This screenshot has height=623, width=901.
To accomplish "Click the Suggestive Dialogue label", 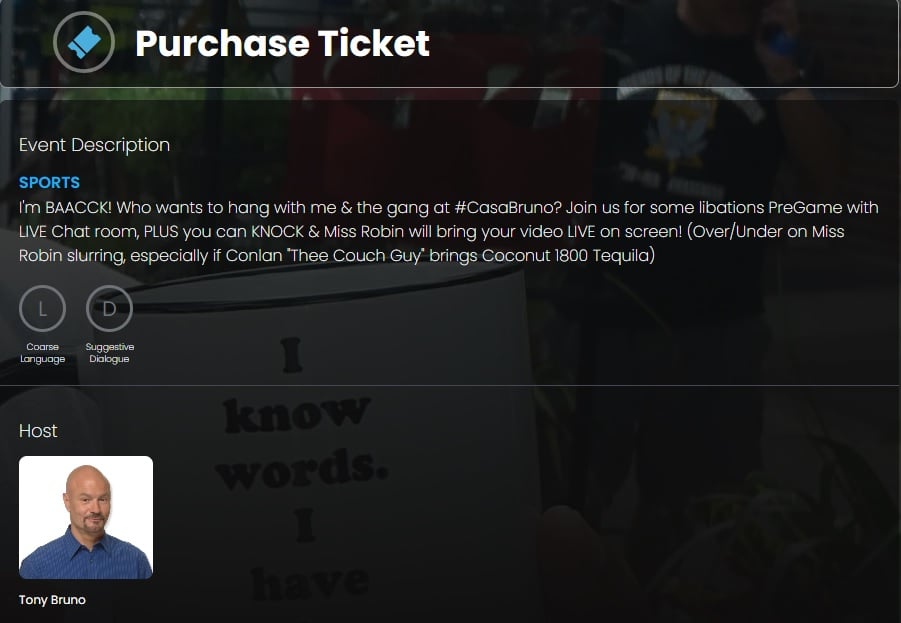I will coord(109,353).
